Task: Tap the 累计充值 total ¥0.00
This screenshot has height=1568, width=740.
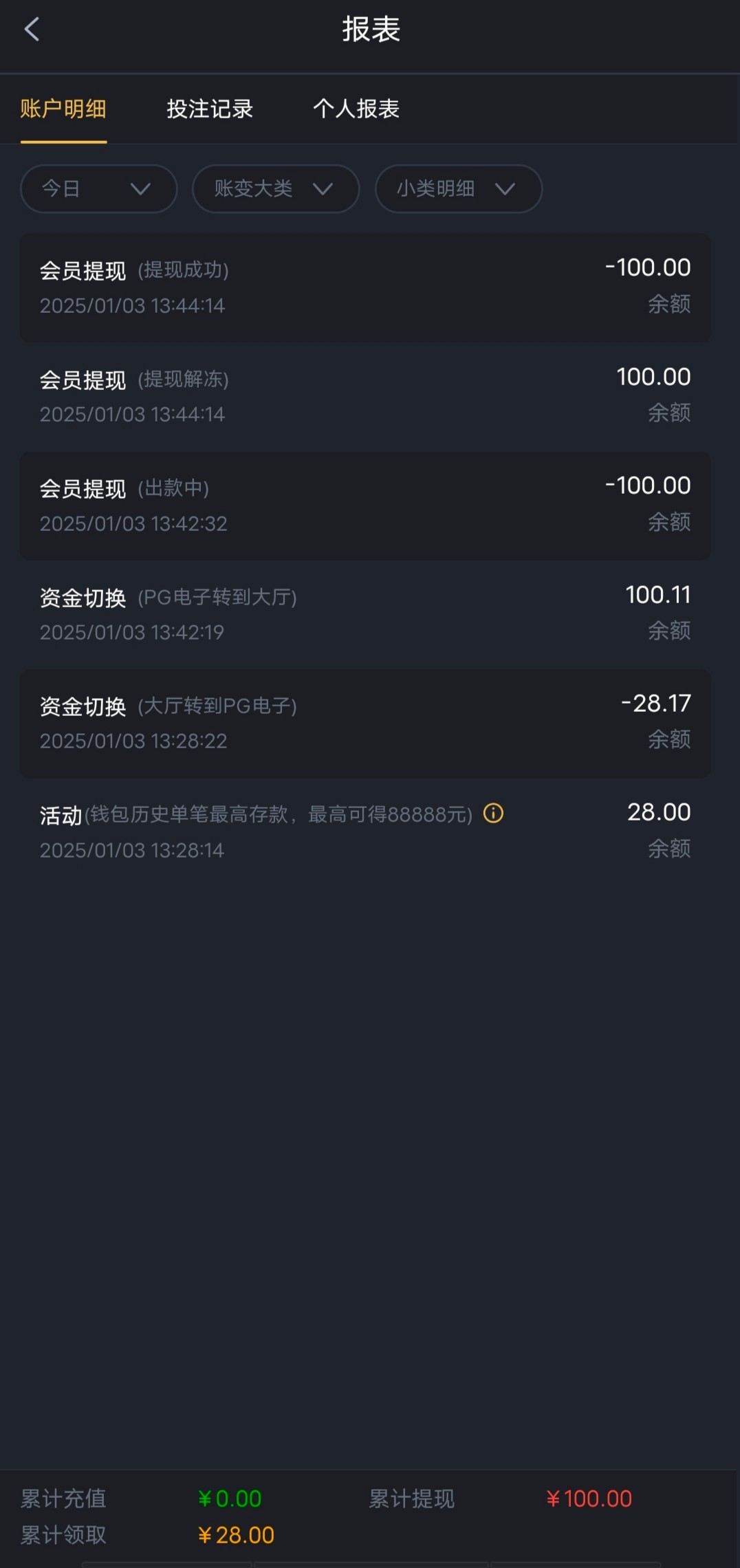Action: click(230, 1499)
